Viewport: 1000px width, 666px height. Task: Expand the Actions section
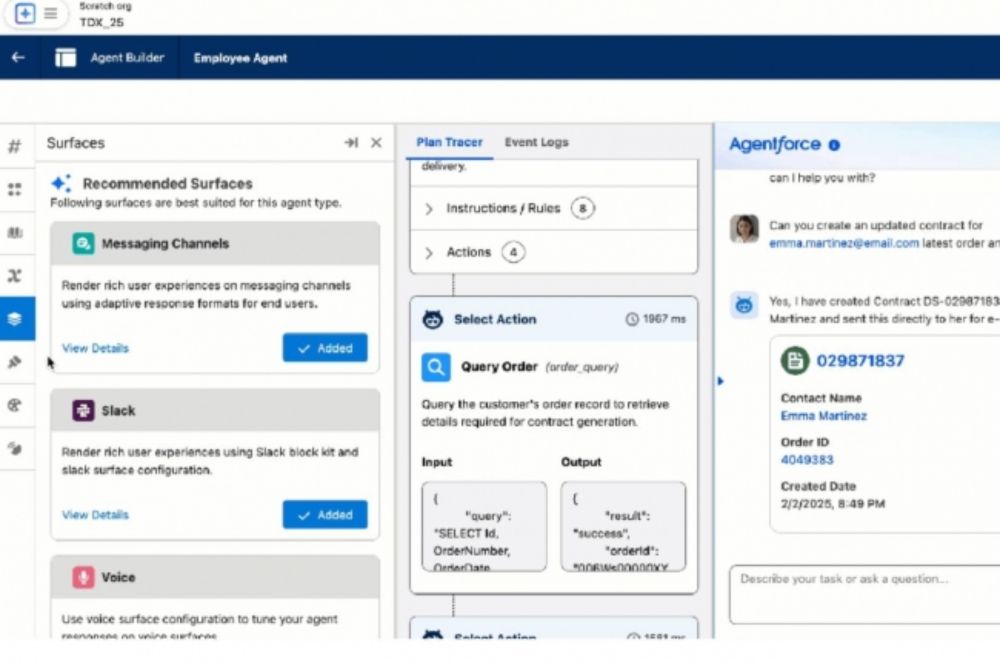click(x=429, y=253)
